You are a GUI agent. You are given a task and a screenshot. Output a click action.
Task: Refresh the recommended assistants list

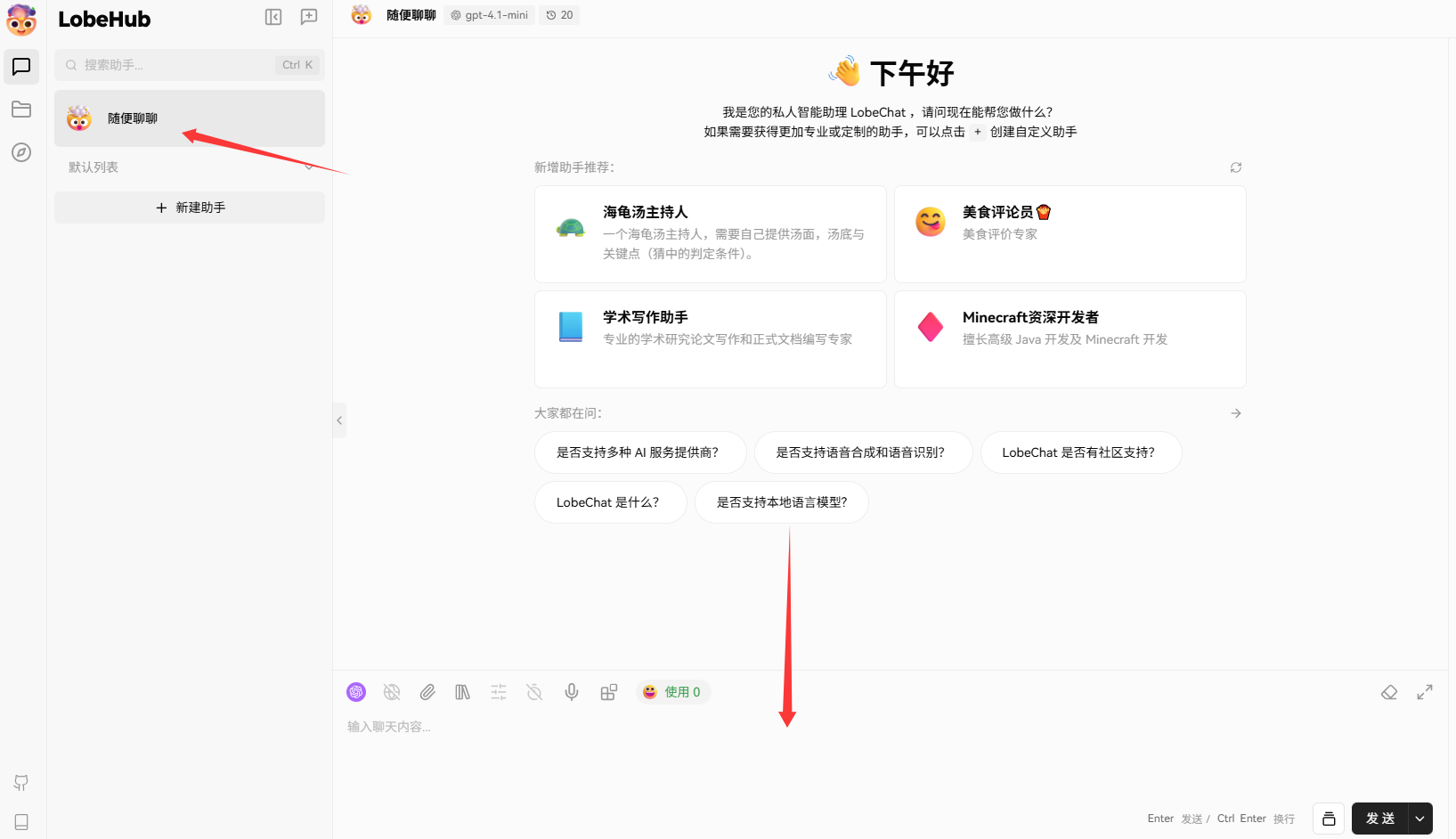click(1236, 167)
